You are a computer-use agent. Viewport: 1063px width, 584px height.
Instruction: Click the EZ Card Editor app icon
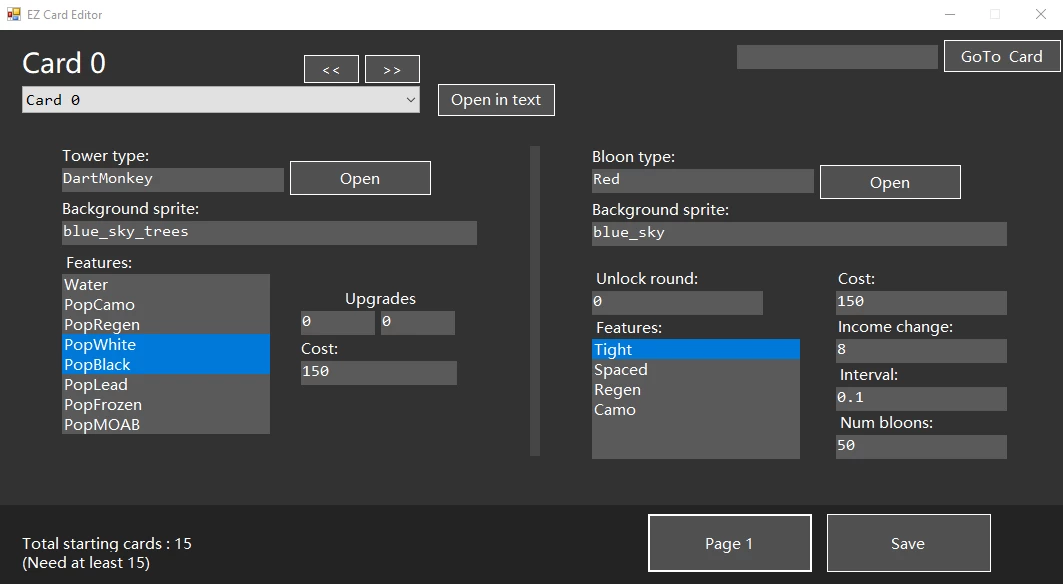point(14,14)
